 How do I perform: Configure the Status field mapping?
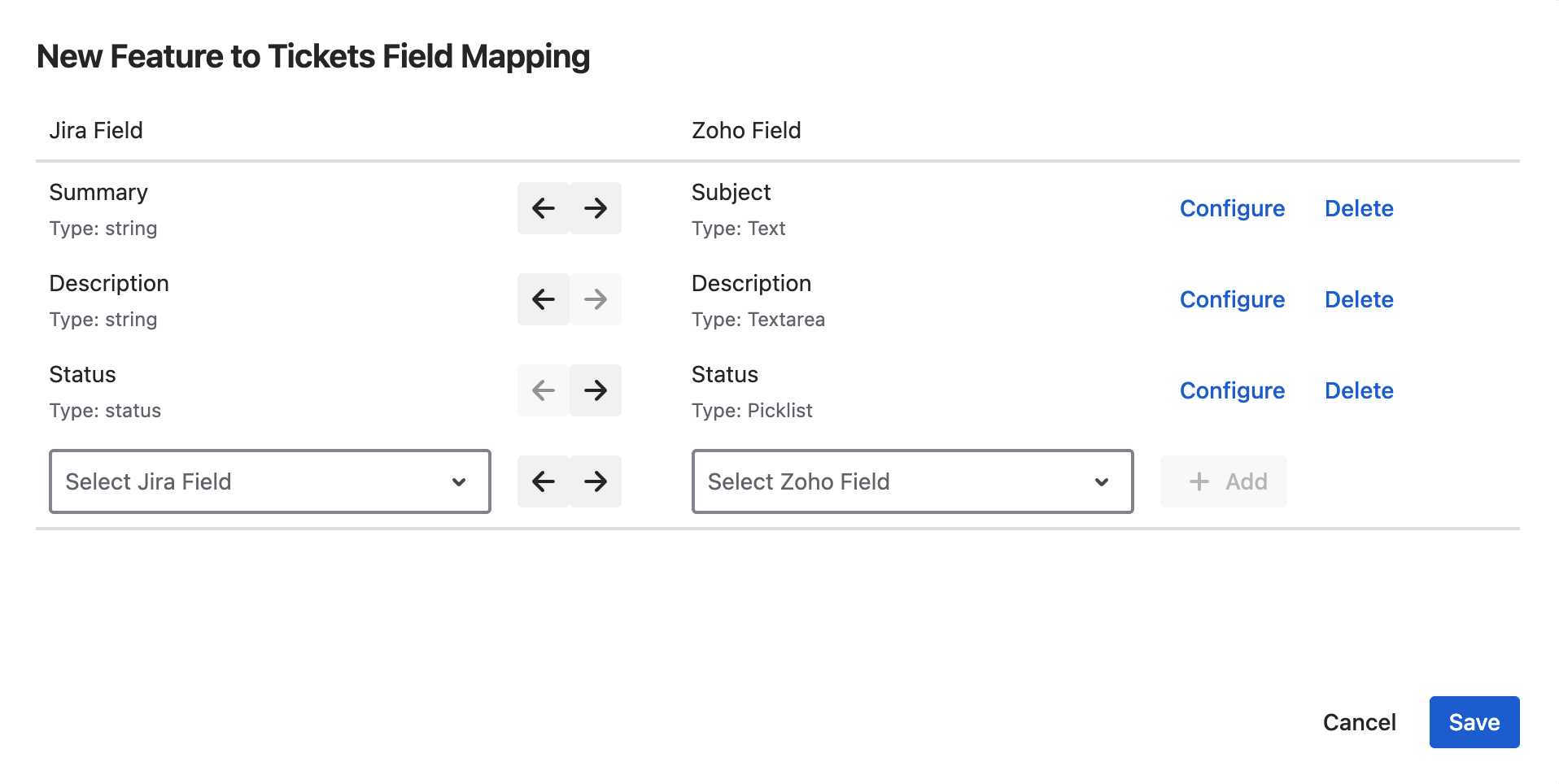pyautogui.click(x=1232, y=390)
